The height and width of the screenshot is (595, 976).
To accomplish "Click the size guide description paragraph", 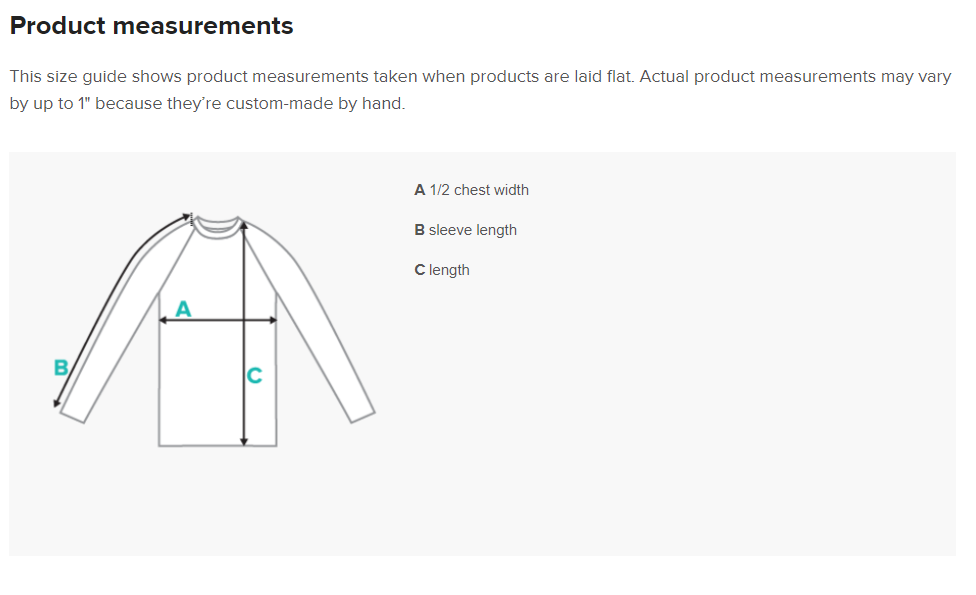I will (x=480, y=90).
